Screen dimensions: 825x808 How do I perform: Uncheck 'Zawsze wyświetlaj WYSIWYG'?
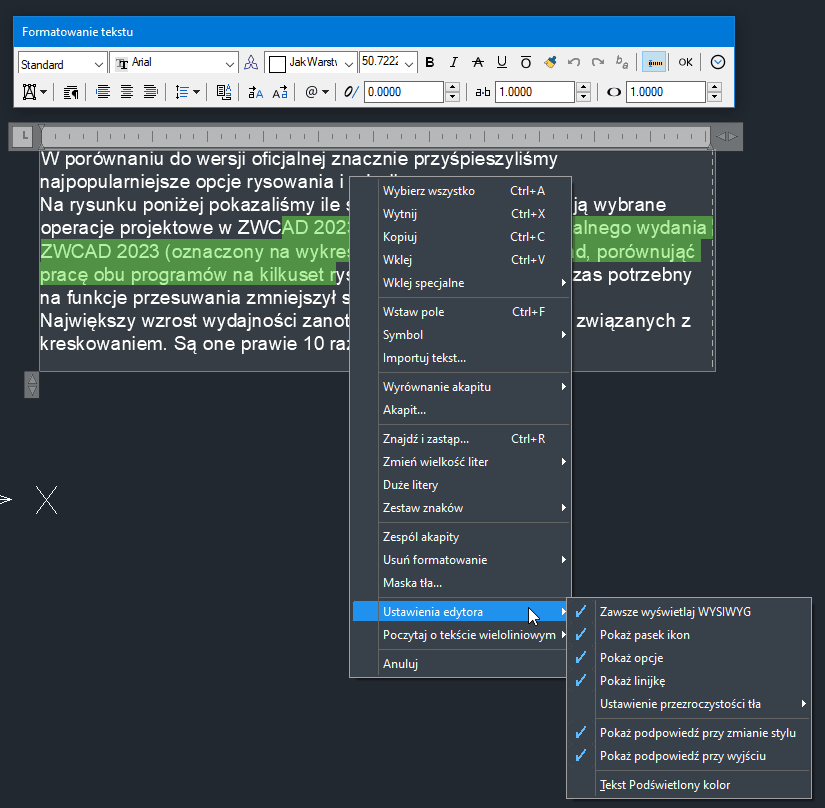pyautogui.click(x=689, y=612)
